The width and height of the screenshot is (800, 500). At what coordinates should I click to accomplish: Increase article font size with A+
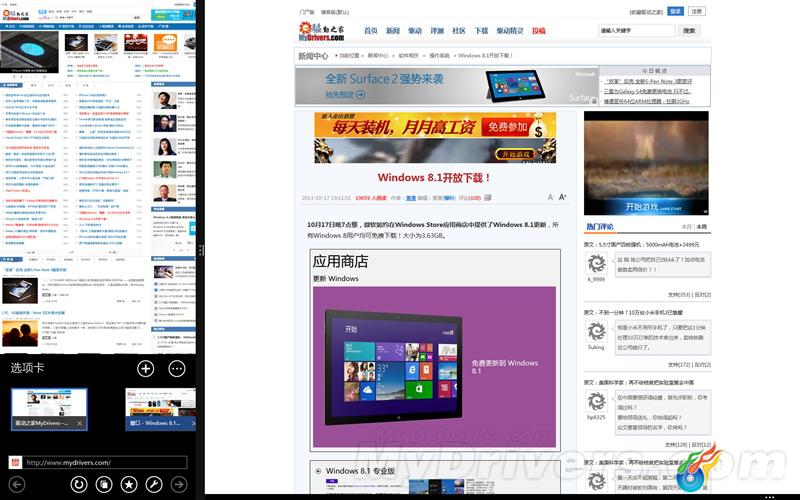(562, 197)
